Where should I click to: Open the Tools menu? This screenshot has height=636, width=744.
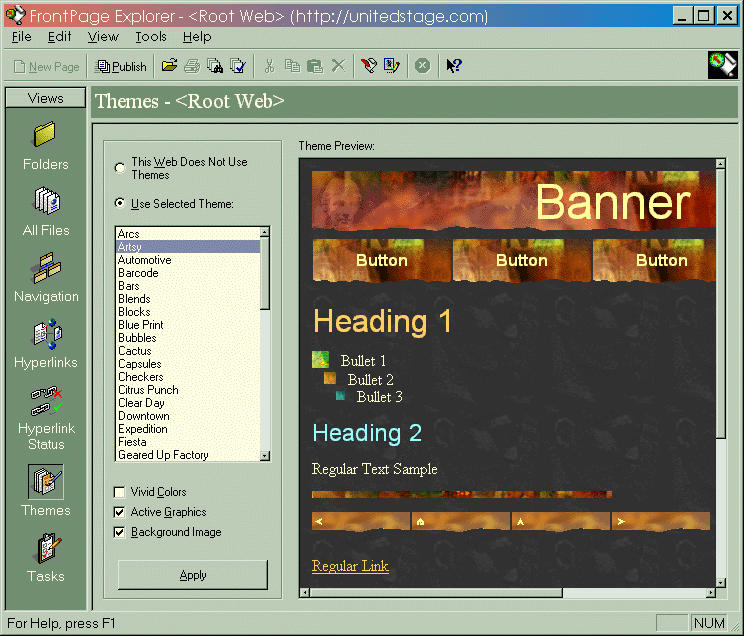tap(151, 37)
